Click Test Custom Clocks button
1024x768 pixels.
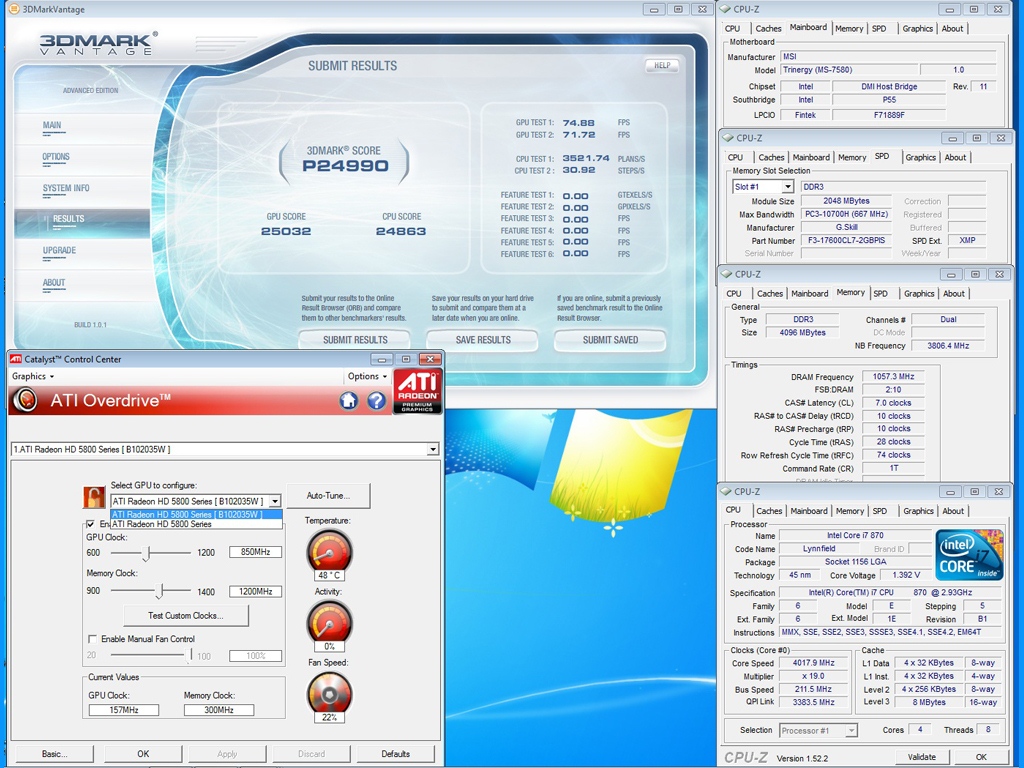185,615
